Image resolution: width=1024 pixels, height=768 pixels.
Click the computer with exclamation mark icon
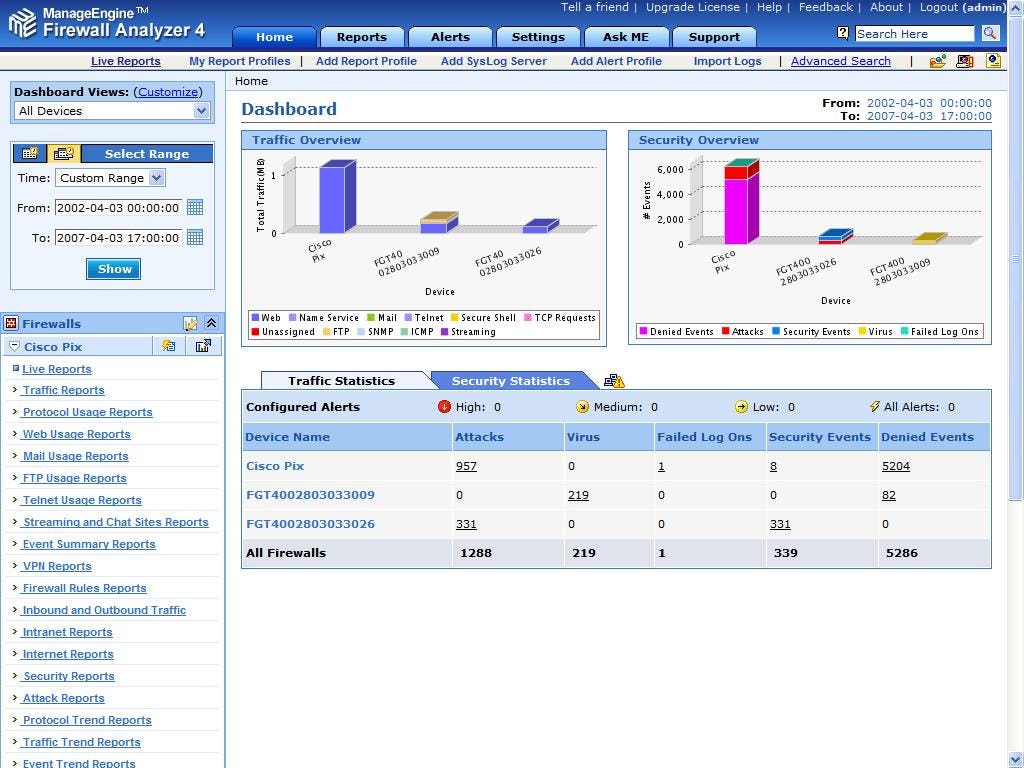965,61
